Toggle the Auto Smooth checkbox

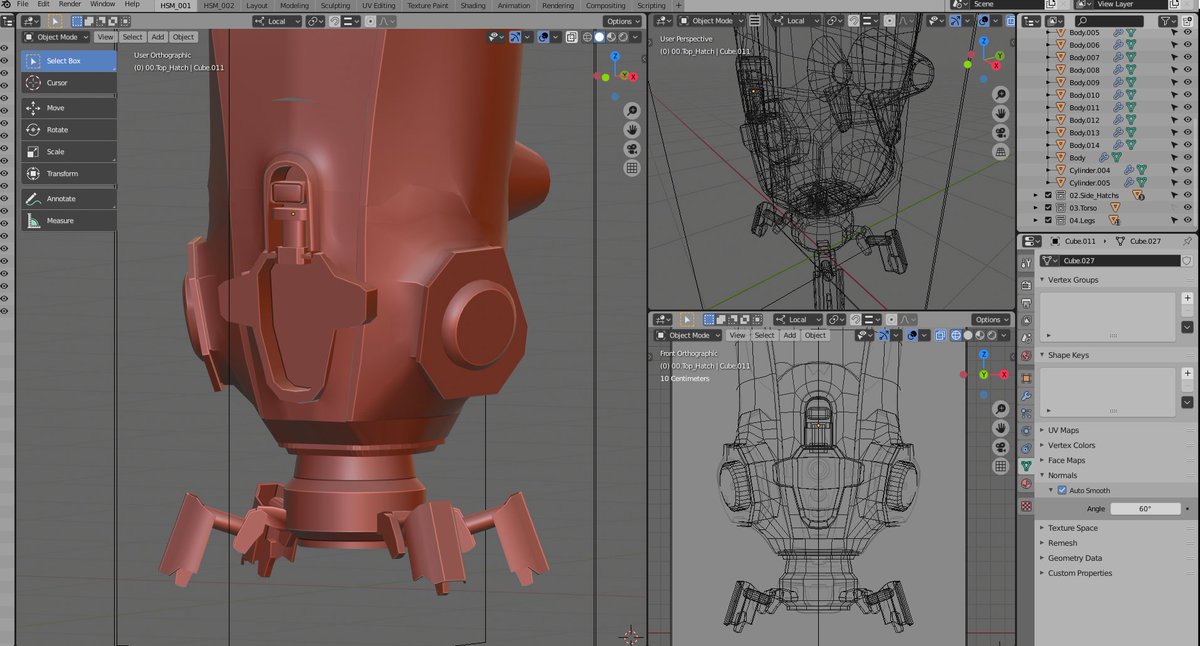click(x=1062, y=491)
